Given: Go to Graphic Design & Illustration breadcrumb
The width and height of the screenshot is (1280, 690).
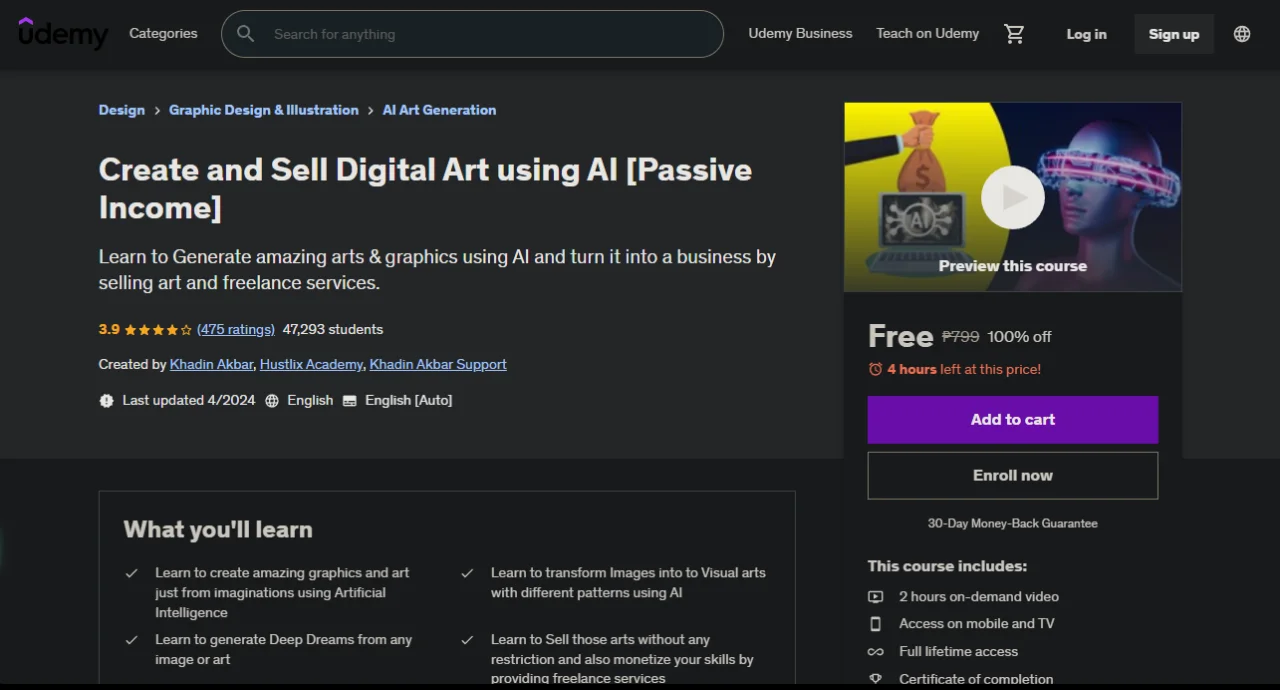Looking at the screenshot, I should pos(264,110).
